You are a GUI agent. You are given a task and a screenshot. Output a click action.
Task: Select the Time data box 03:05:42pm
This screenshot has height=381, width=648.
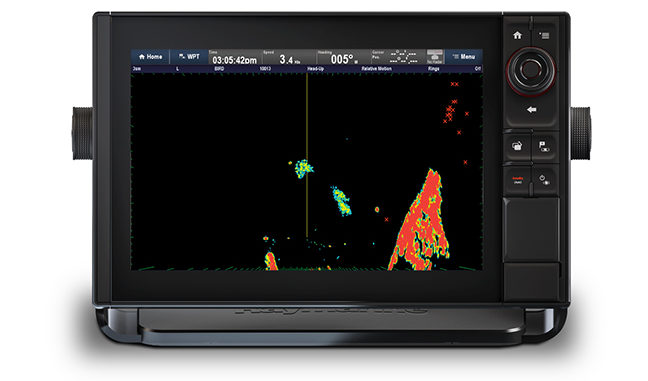[235, 57]
